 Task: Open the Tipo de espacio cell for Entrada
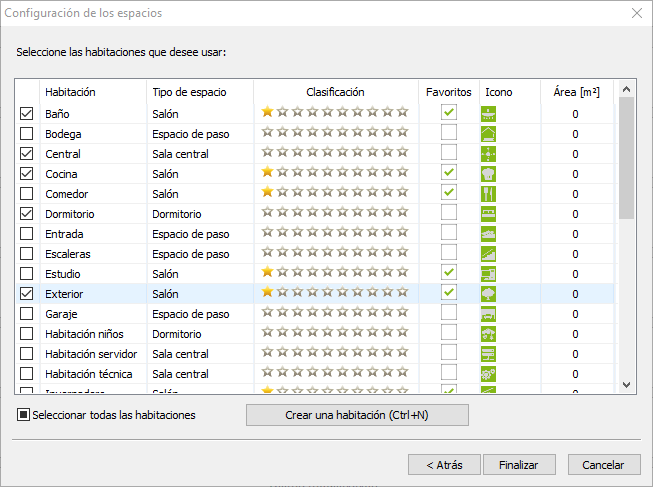coord(198,234)
